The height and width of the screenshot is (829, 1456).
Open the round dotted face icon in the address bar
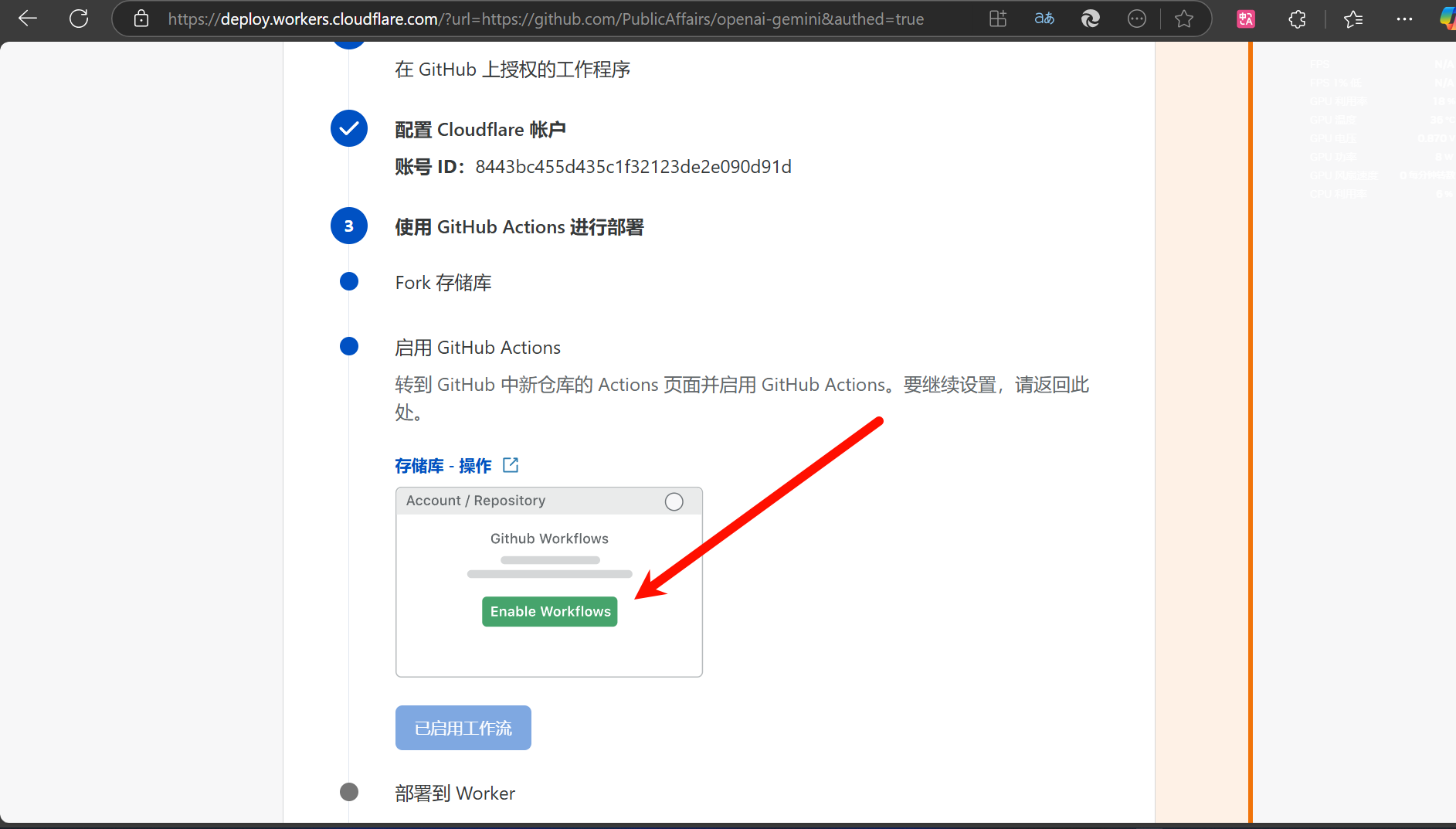pos(1137,19)
